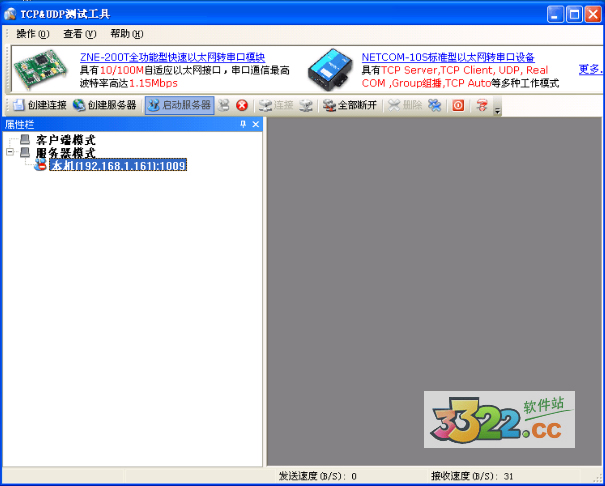This screenshot has height=486, width=605.
Task: Click the NETCOM-10S device image
Action: click(331, 69)
